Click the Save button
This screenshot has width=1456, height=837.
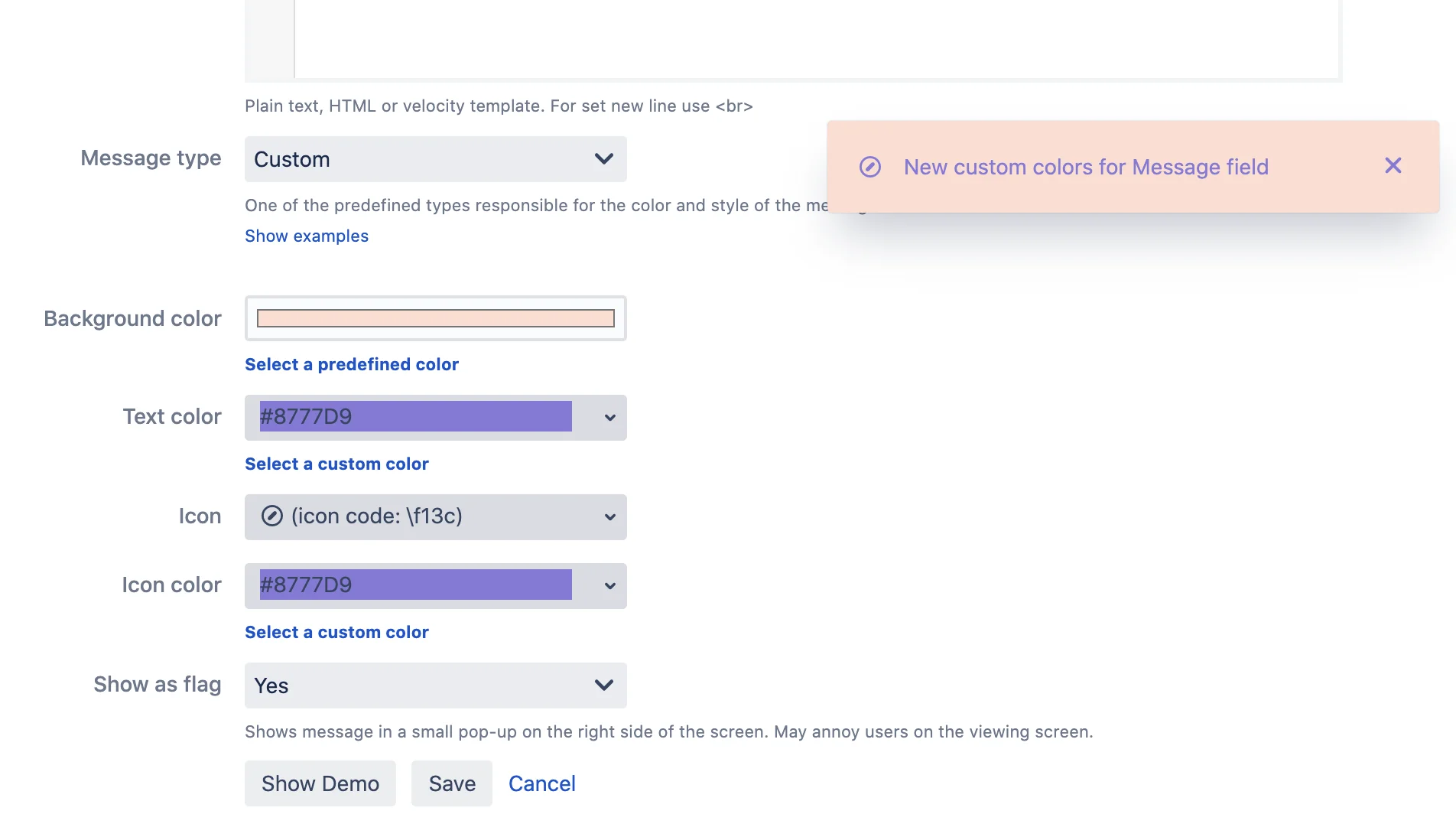[x=452, y=783]
